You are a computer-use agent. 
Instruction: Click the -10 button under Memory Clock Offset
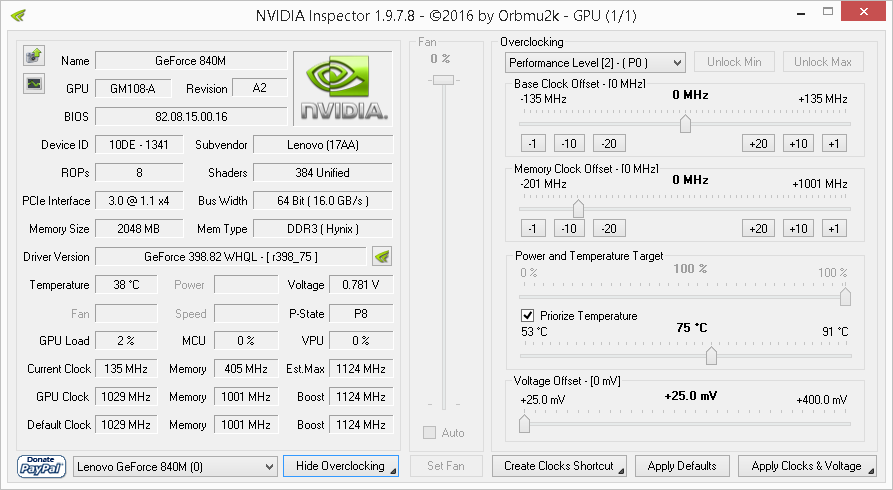[569, 228]
